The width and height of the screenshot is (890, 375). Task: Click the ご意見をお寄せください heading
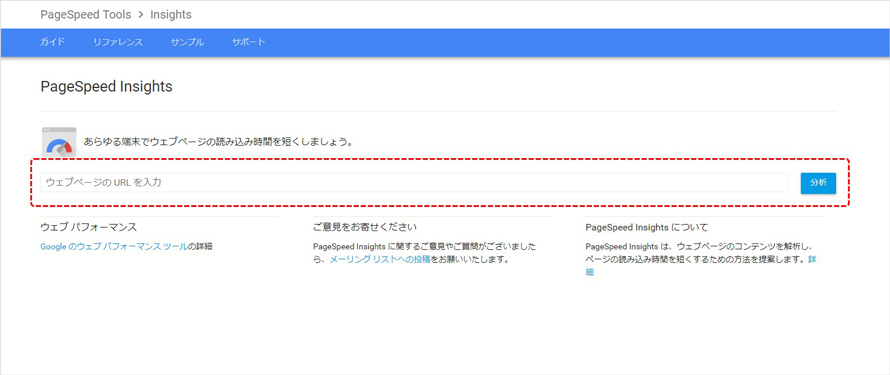pos(365,227)
